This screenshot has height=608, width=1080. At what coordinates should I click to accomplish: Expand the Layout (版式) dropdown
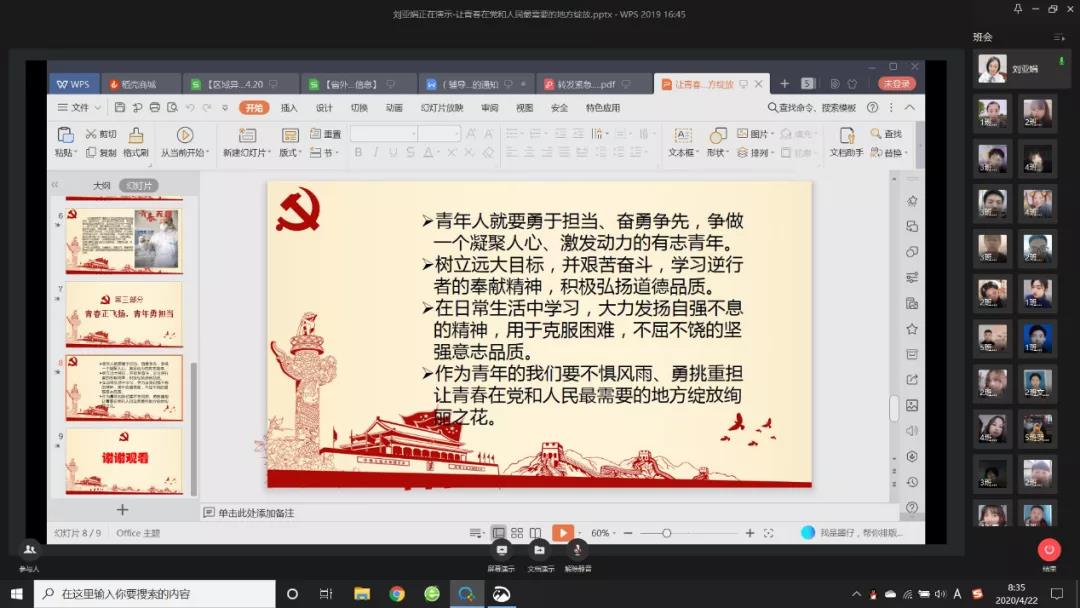(290, 153)
